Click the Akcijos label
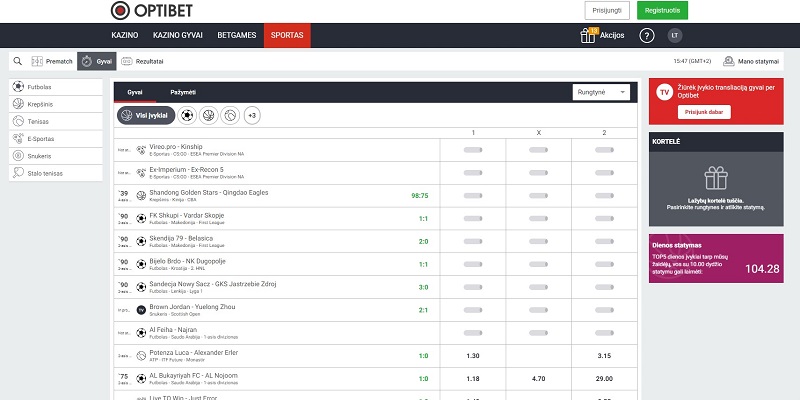Viewport: 800px width, 400px height. [612, 36]
